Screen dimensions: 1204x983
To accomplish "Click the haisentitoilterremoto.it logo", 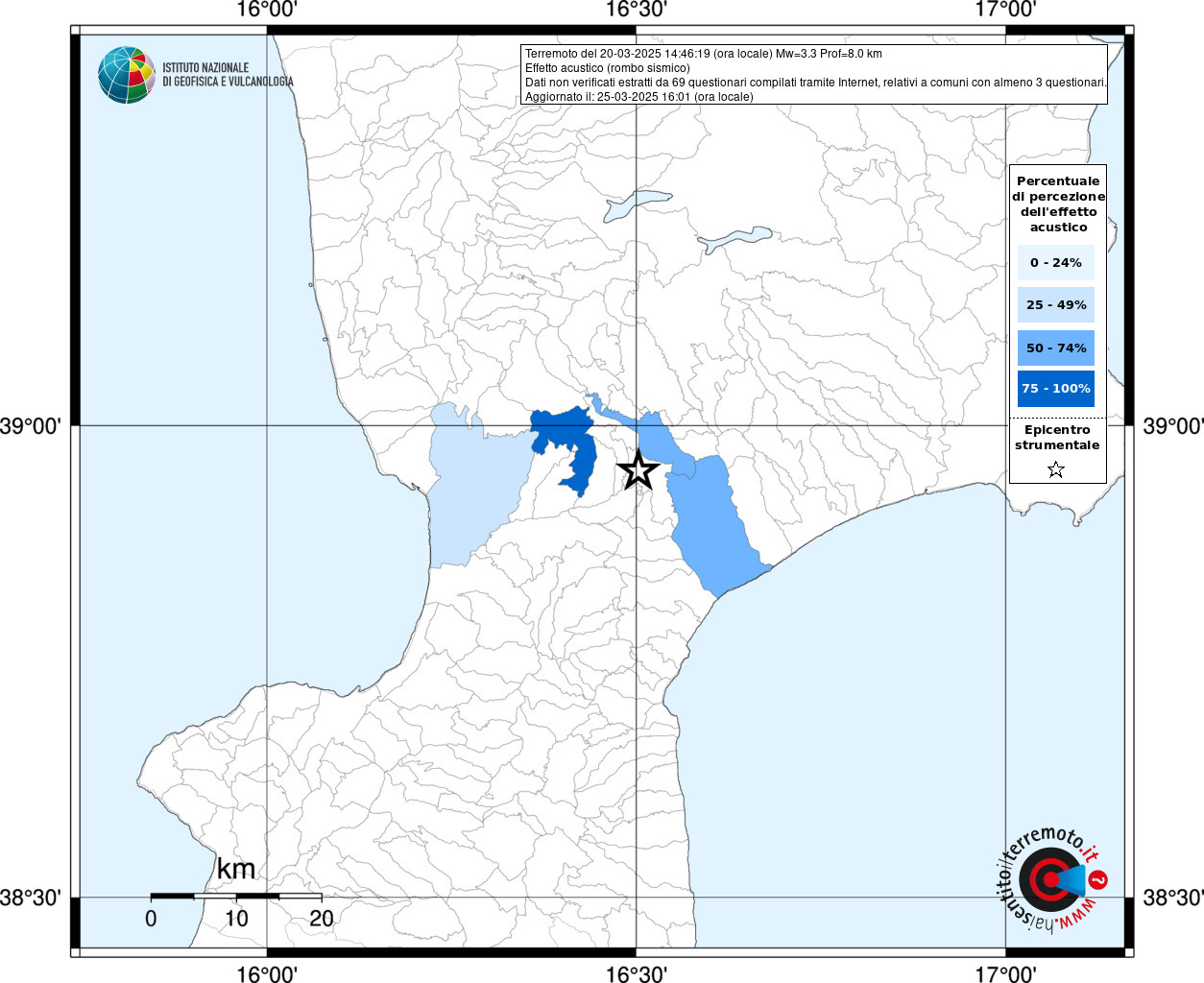I will [1050, 878].
